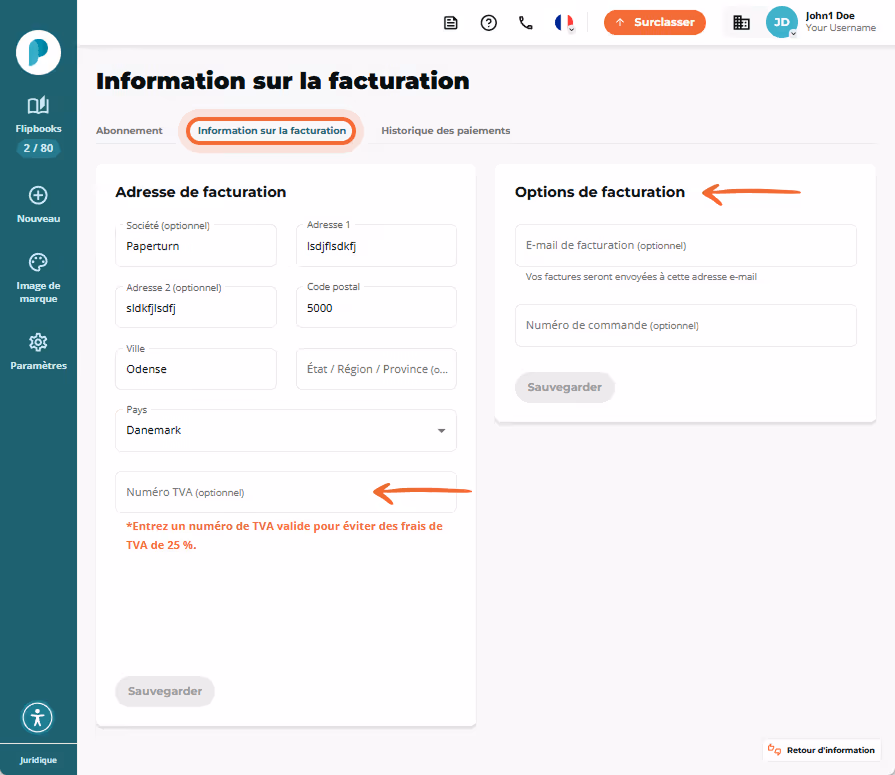Click the Numéro TVA input field

[286, 492]
